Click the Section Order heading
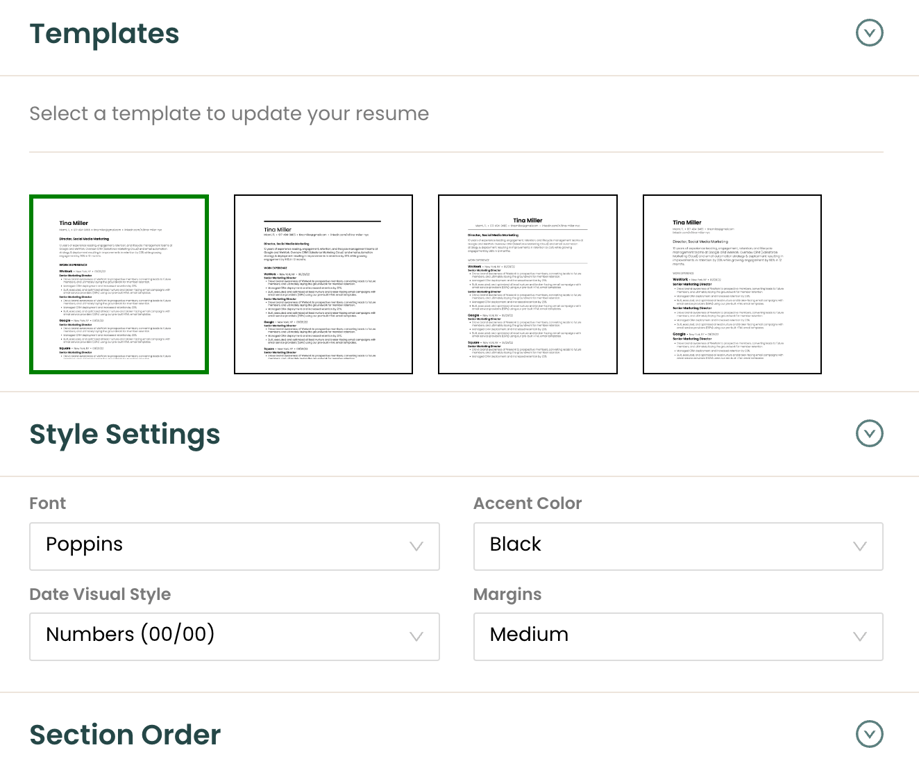Viewport: 919px width, 768px height. click(125, 735)
